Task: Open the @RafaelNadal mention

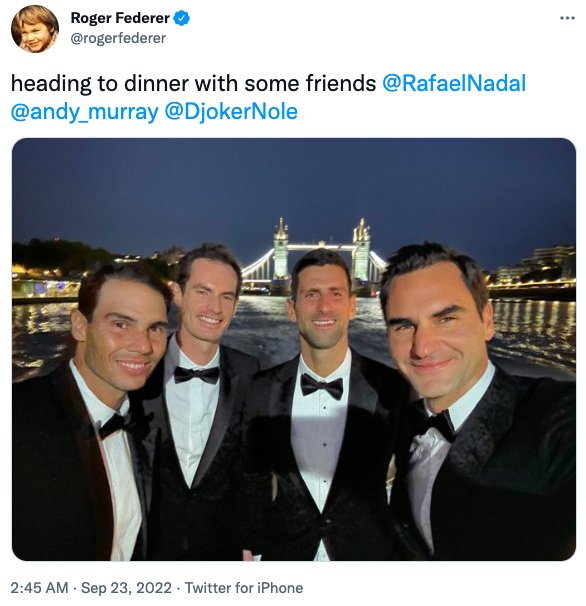Action: pyautogui.click(x=454, y=83)
